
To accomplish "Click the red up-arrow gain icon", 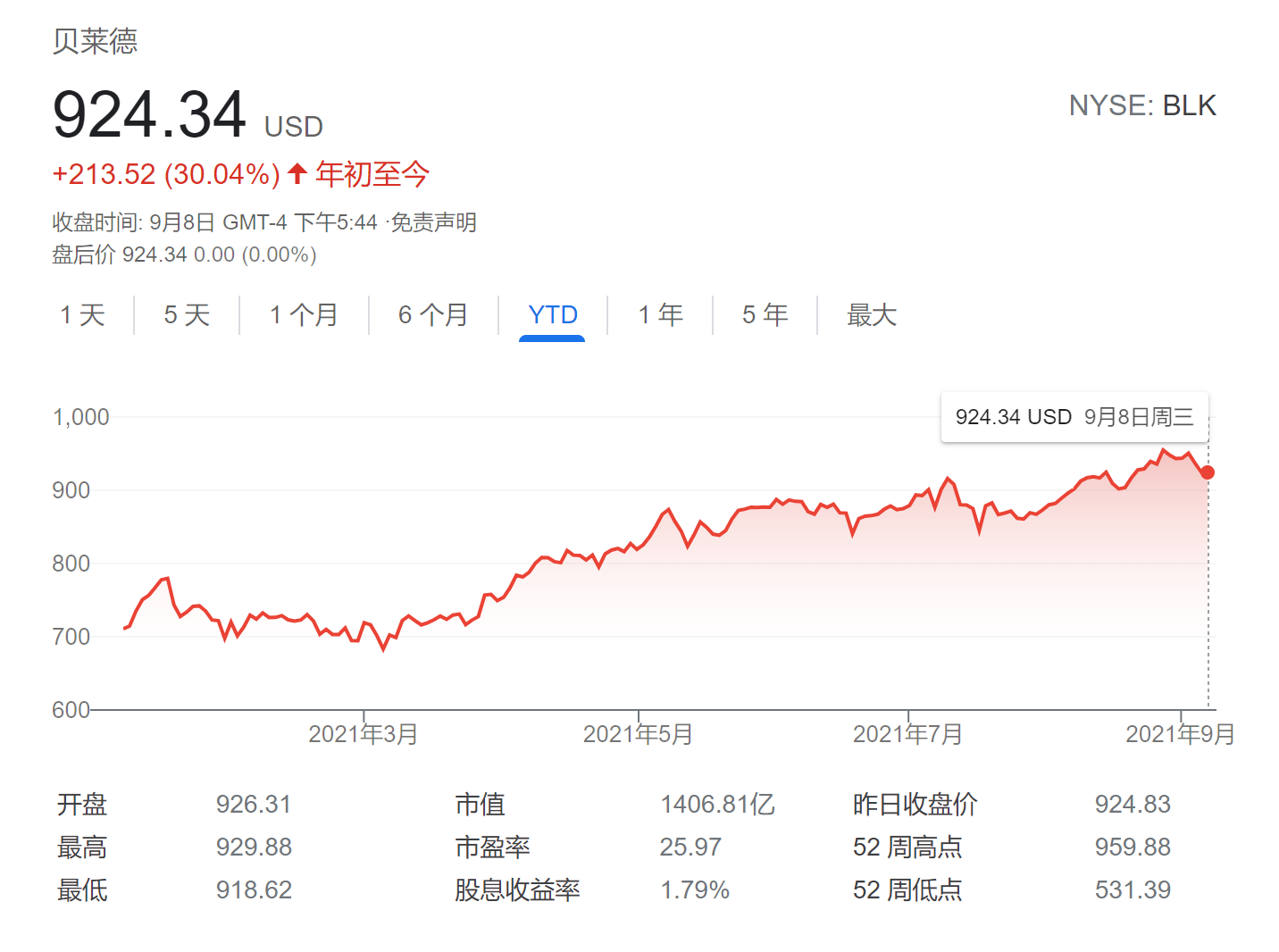I will pyautogui.click(x=297, y=173).
